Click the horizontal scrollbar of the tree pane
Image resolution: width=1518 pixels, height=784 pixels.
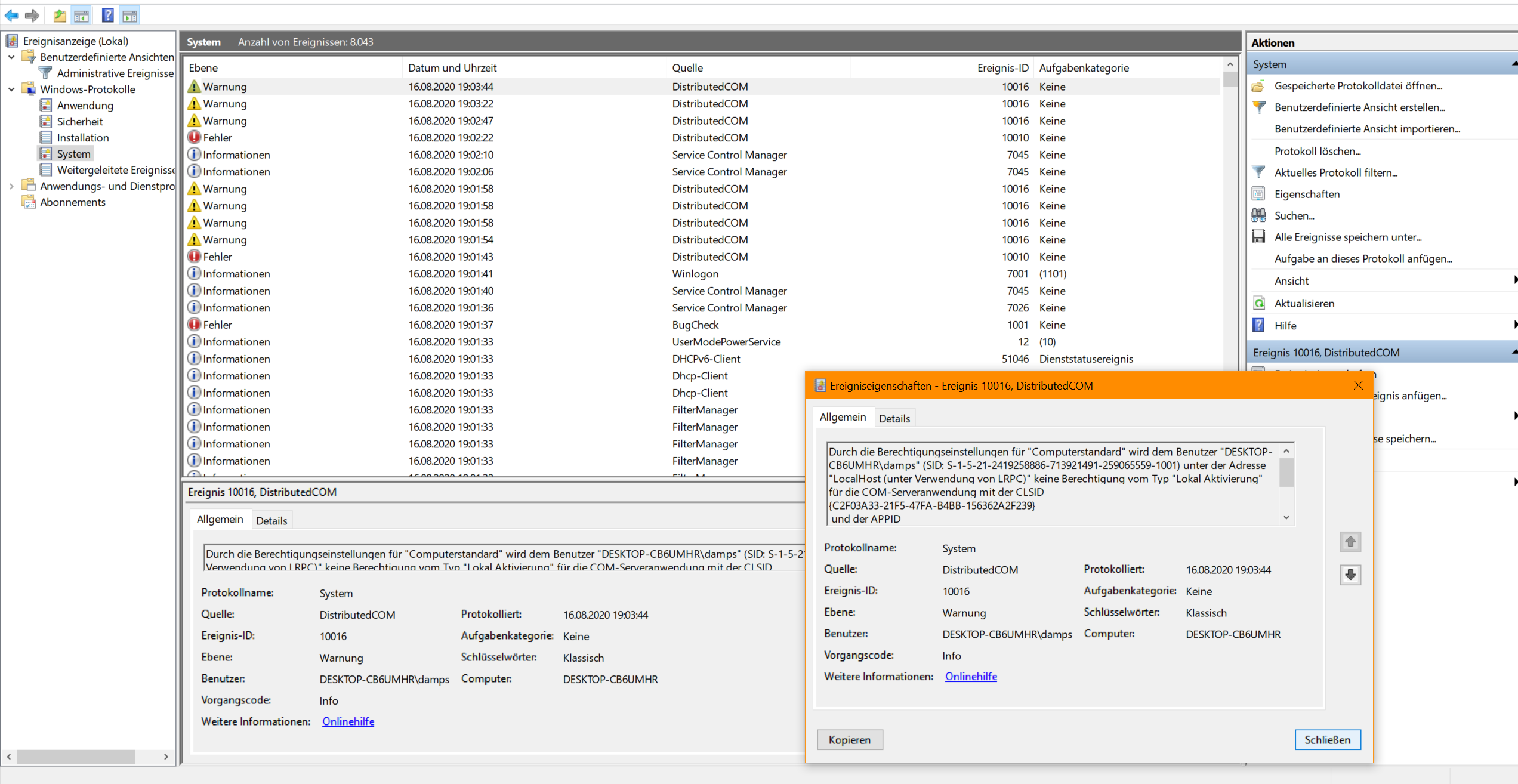tap(76, 757)
